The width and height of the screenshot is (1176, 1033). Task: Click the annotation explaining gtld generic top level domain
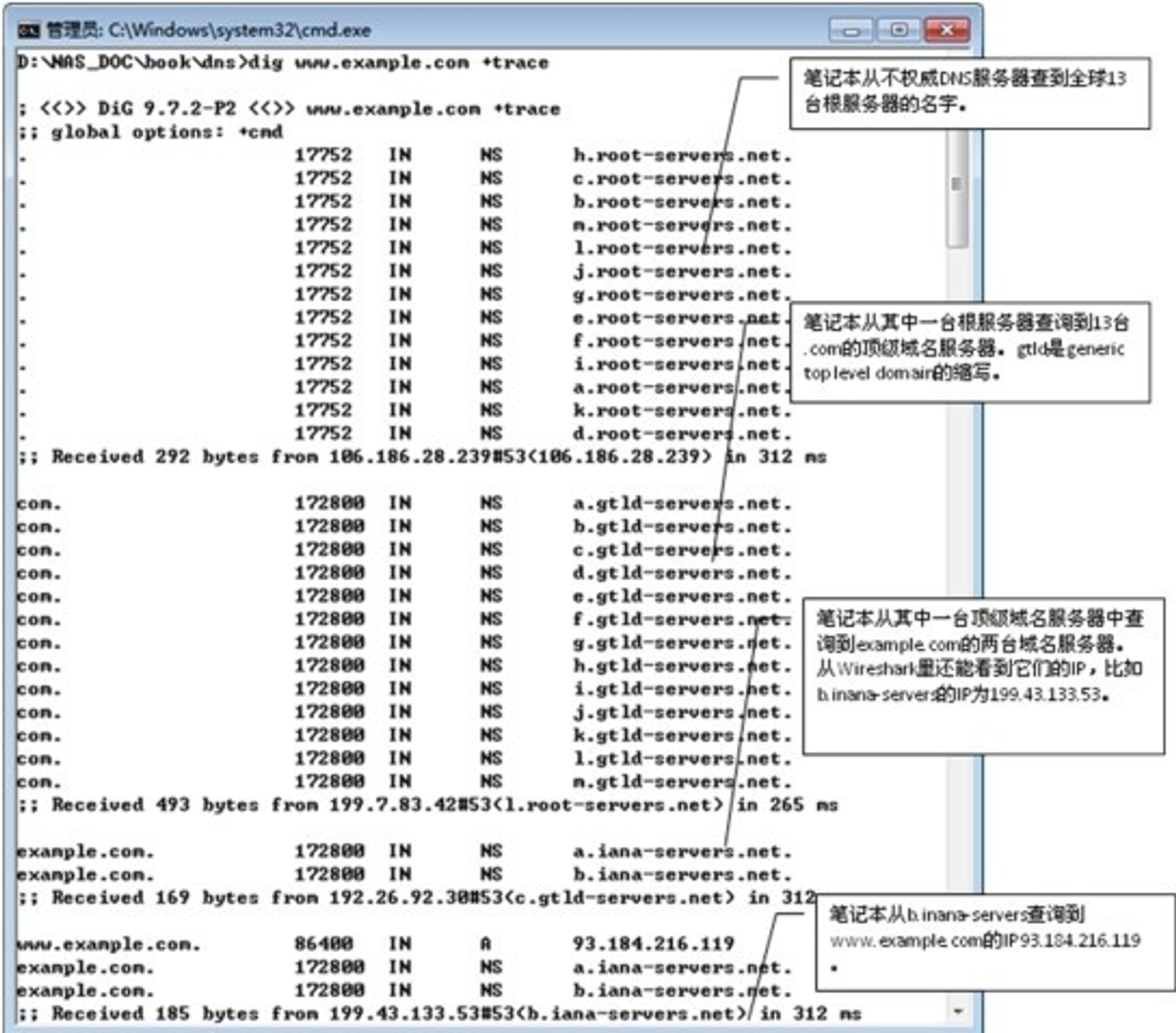pos(970,352)
